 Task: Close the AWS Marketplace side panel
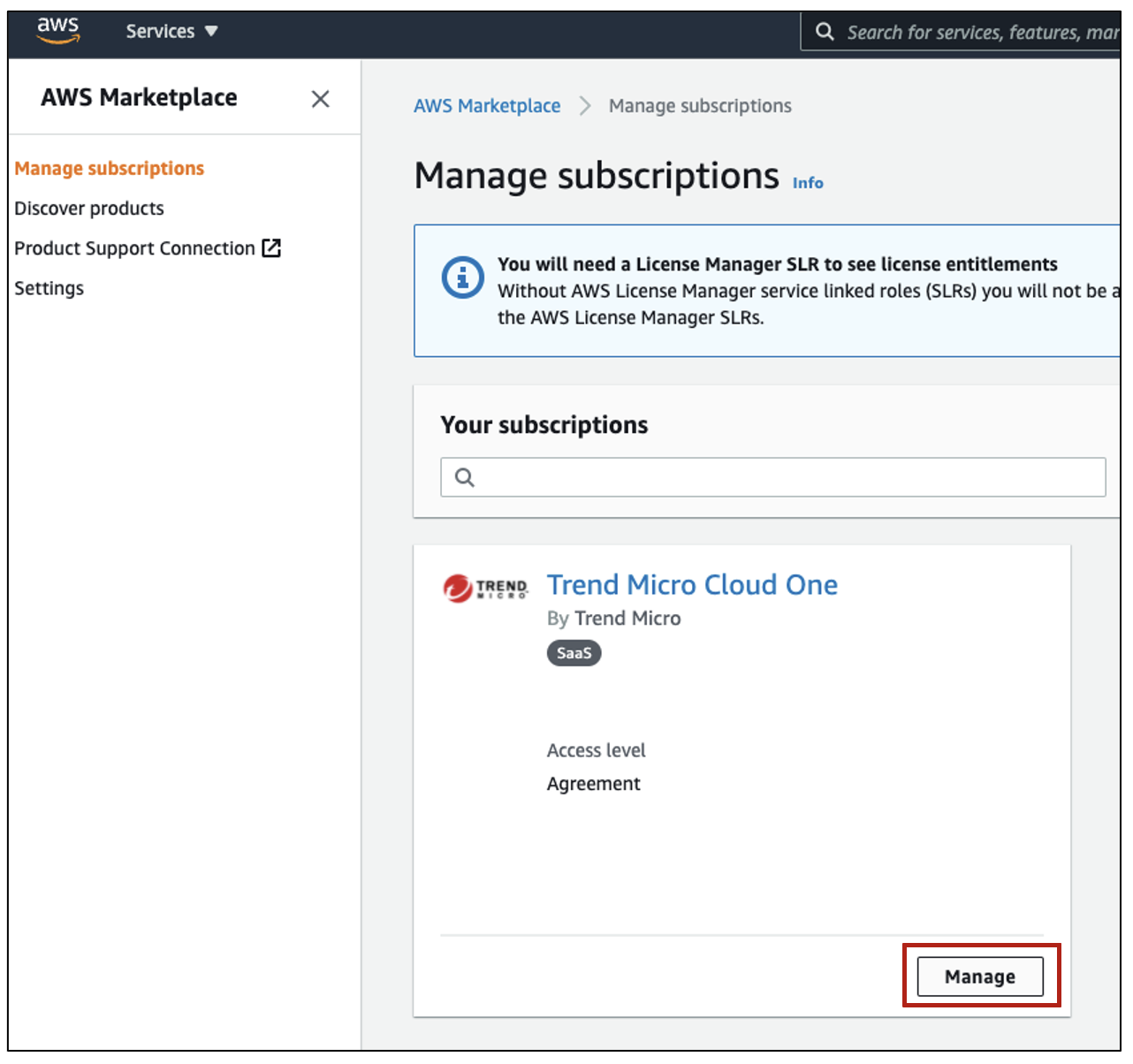pos(321,99)
